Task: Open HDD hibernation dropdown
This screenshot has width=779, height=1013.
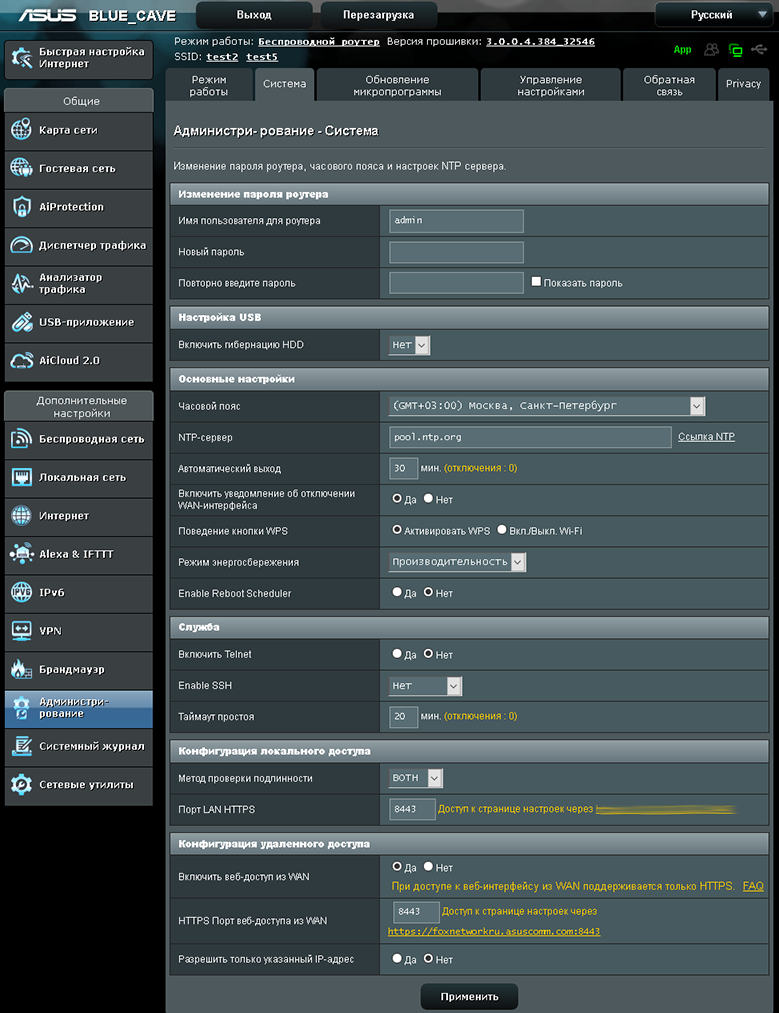Action: [410, 345]
